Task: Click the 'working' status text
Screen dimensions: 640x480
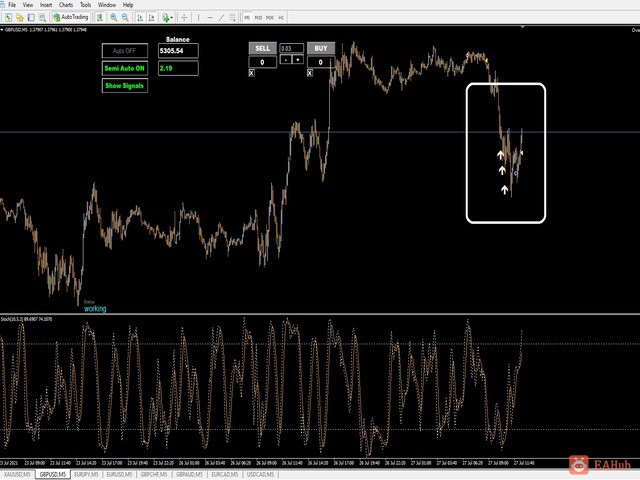Action: click(95, 309)
